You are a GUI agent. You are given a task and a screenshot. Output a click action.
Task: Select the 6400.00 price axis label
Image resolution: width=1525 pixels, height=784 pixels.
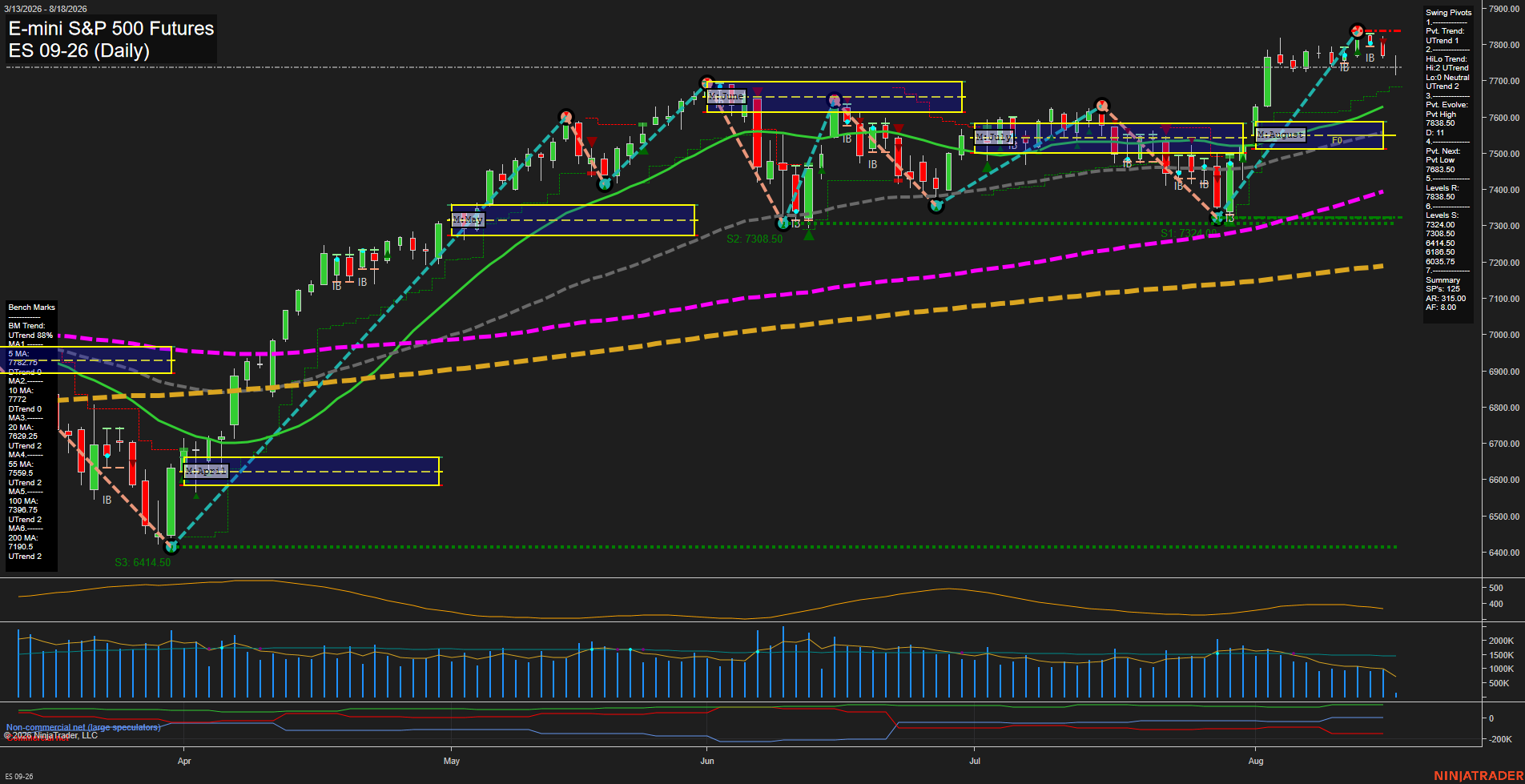[x=1503, y=553]
